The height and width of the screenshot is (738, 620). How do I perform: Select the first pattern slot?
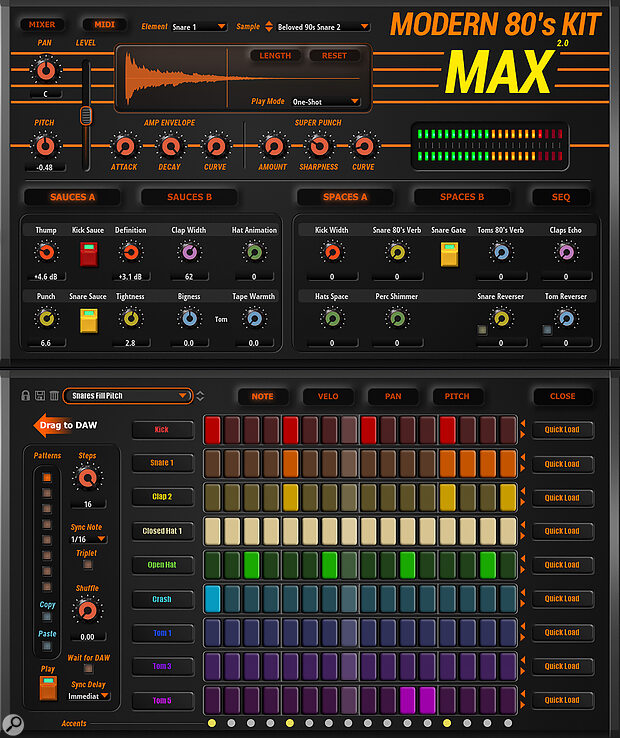(47, 477)
